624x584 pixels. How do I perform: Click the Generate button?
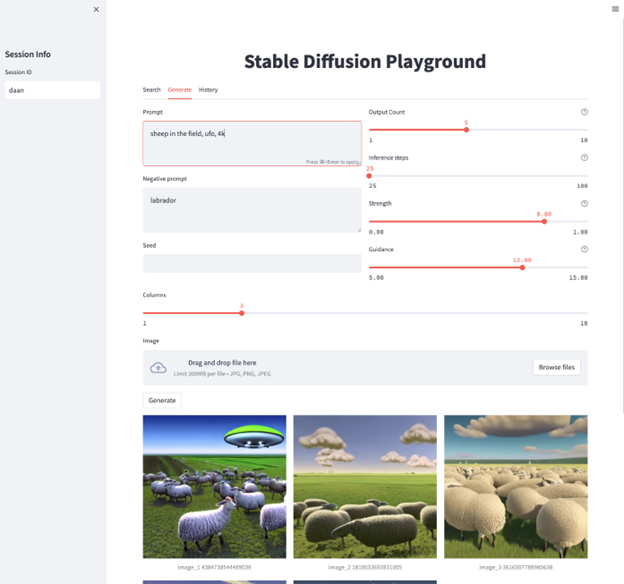click(x=162, y=400)
